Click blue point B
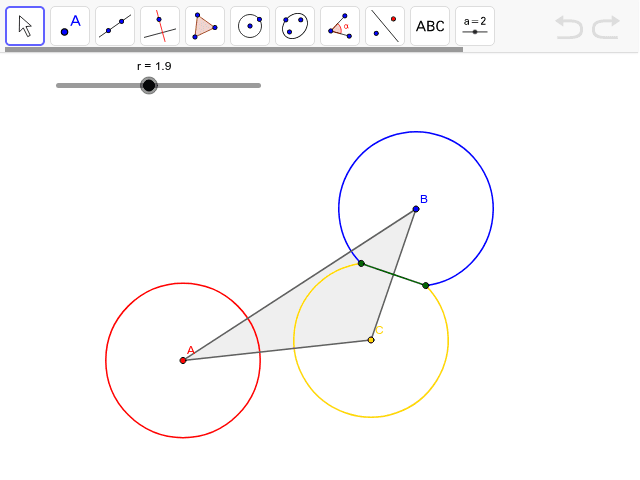 [416, 209]
